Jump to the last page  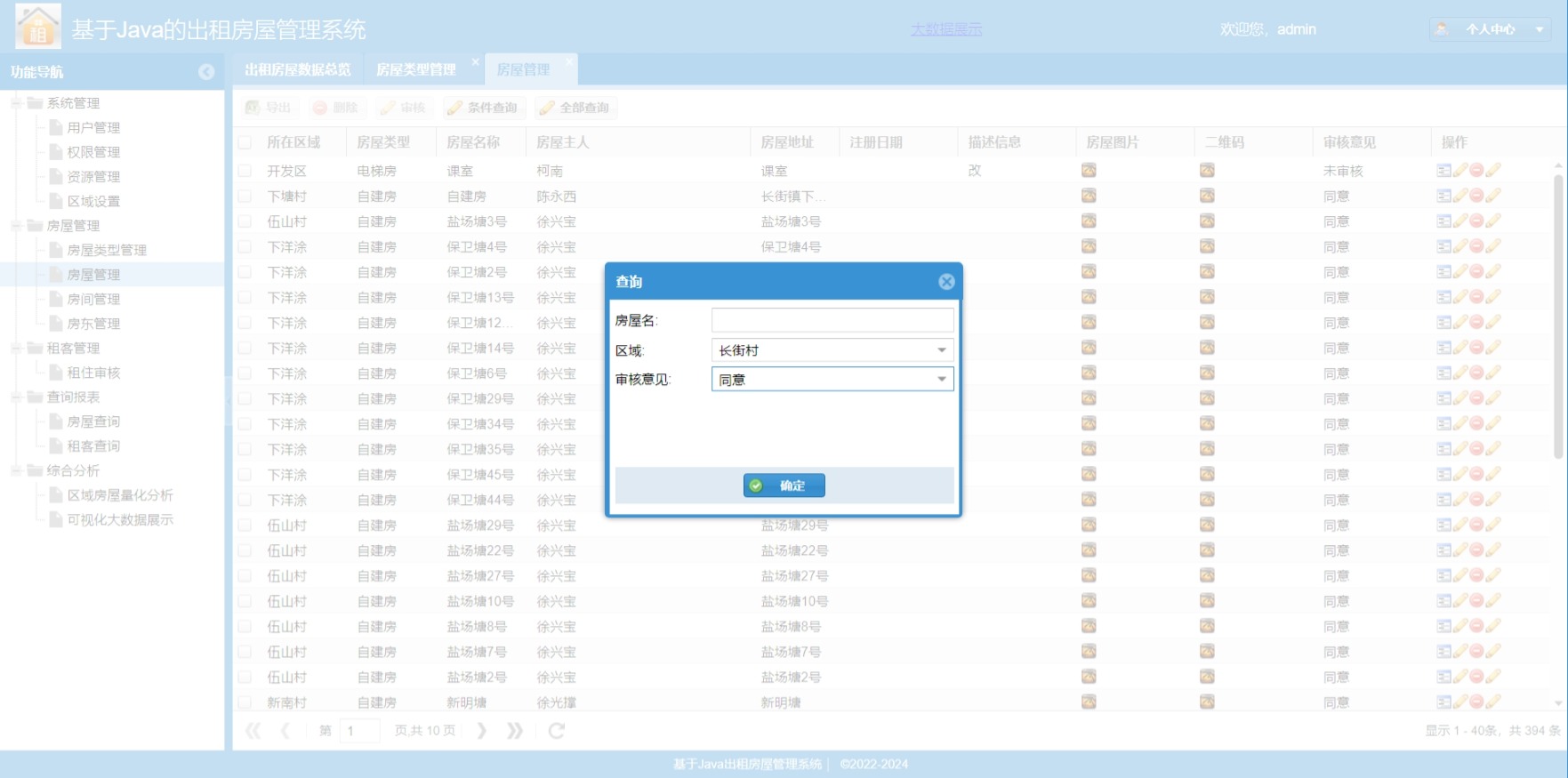point(515,731)
